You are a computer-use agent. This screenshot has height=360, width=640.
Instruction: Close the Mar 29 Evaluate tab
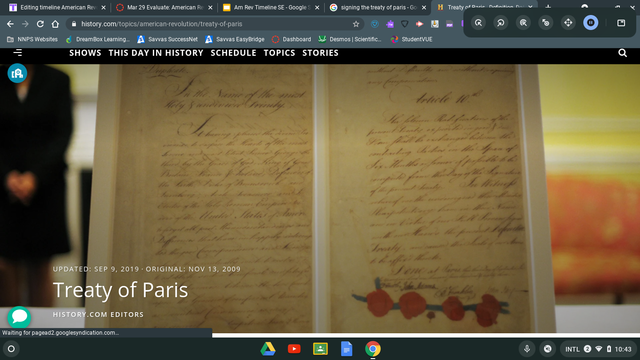210,7
